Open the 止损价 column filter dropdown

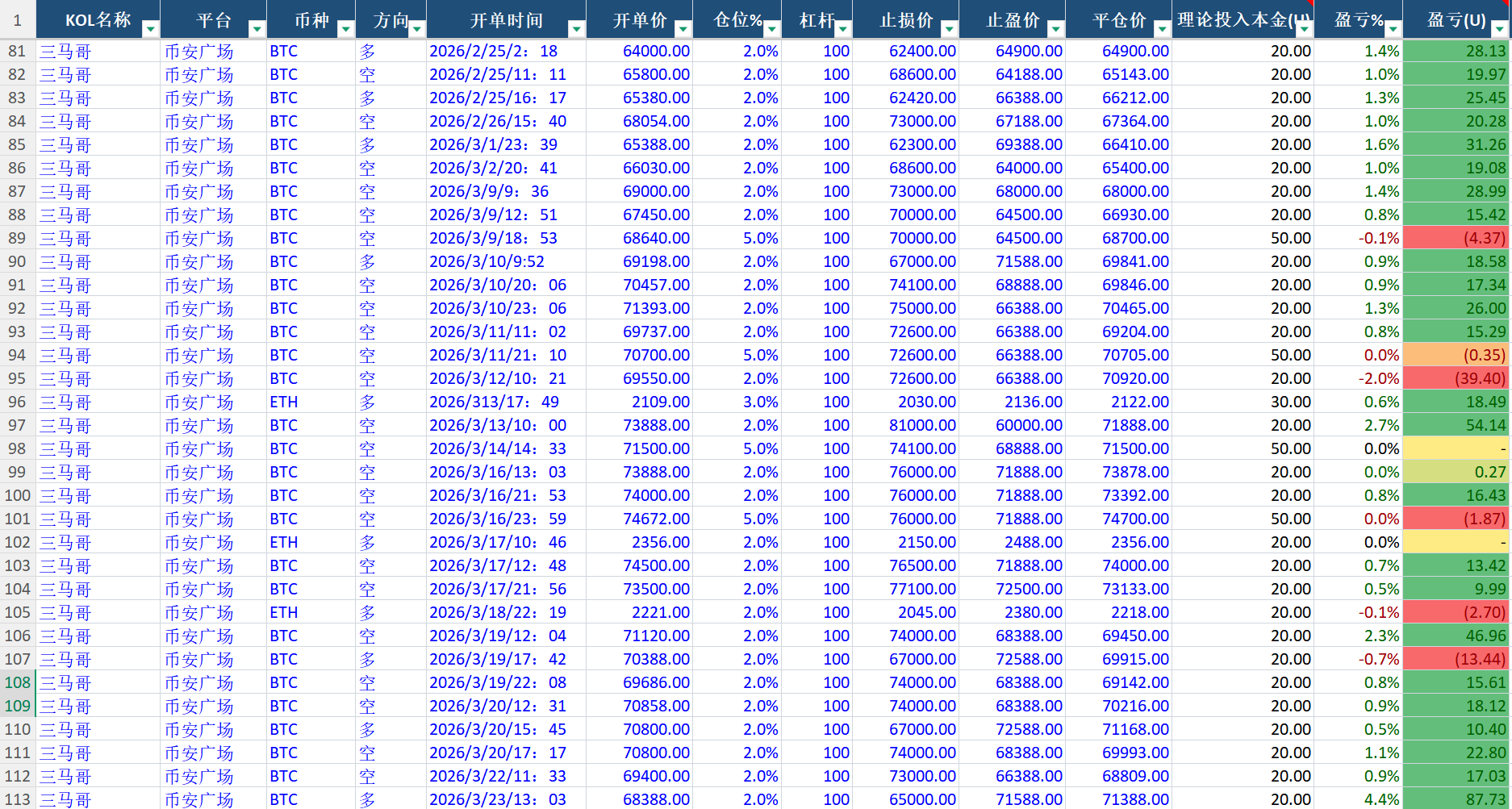click(949, 29)
